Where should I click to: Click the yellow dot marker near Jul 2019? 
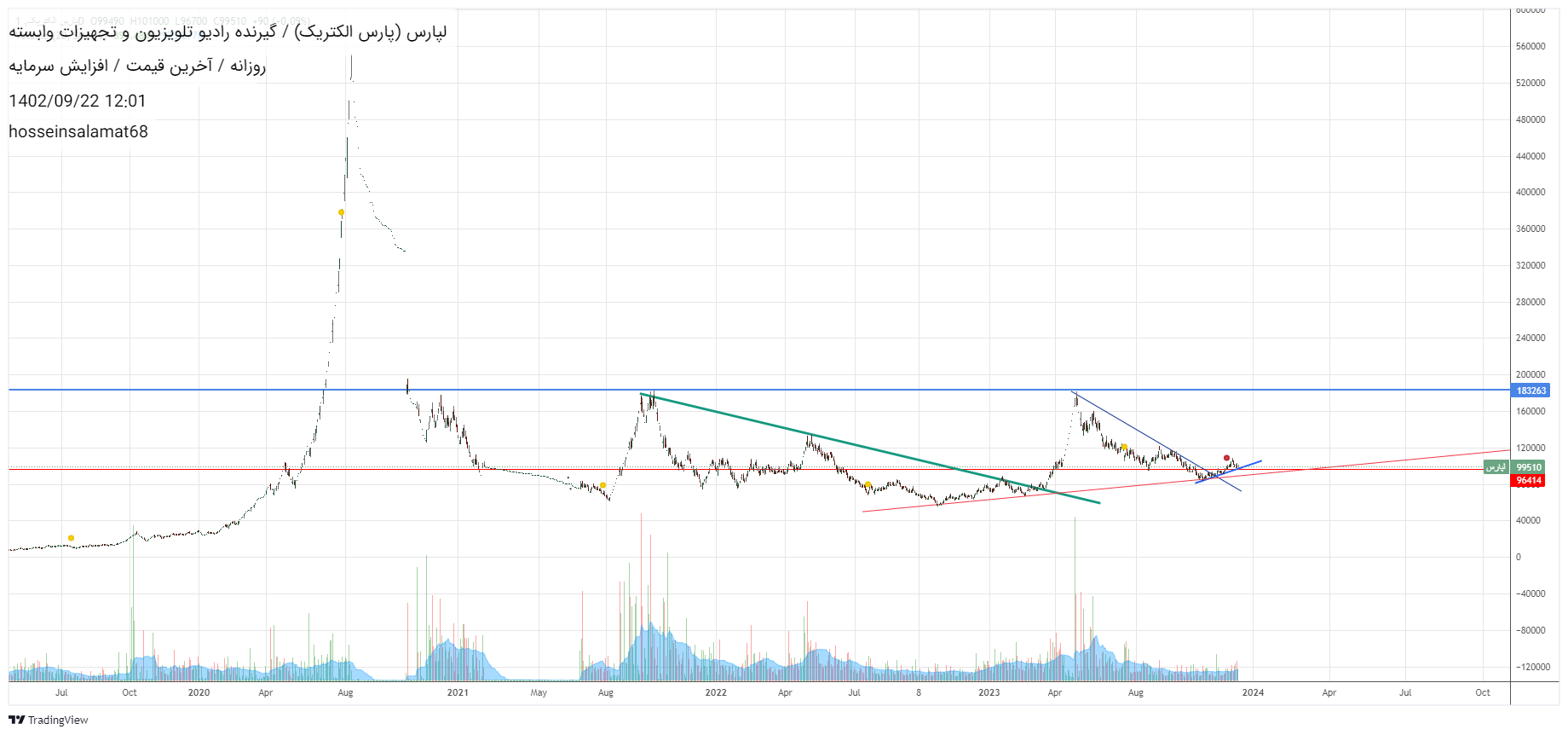tap(71, 538)
